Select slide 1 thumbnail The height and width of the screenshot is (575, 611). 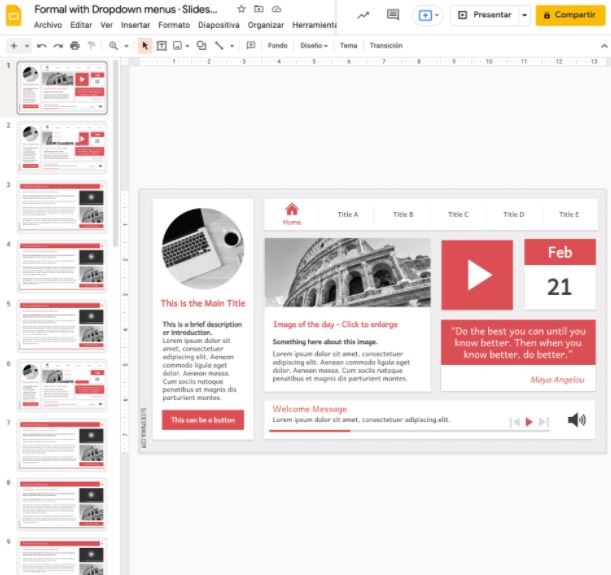coord(62,88)
